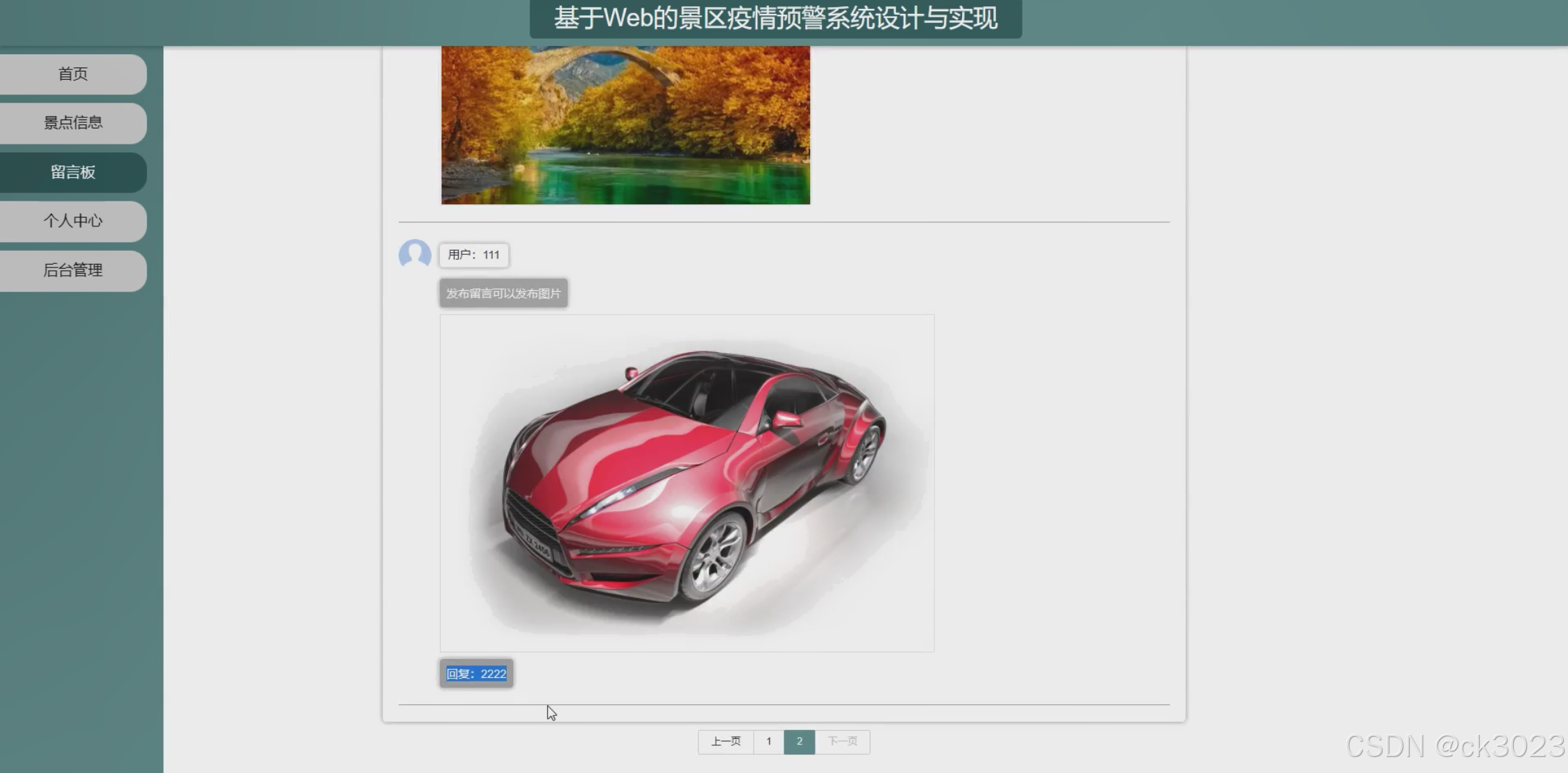The image size is (1568, 773).
Task: Click the 用户: 111 username label
Action: [x=473, y=255]
